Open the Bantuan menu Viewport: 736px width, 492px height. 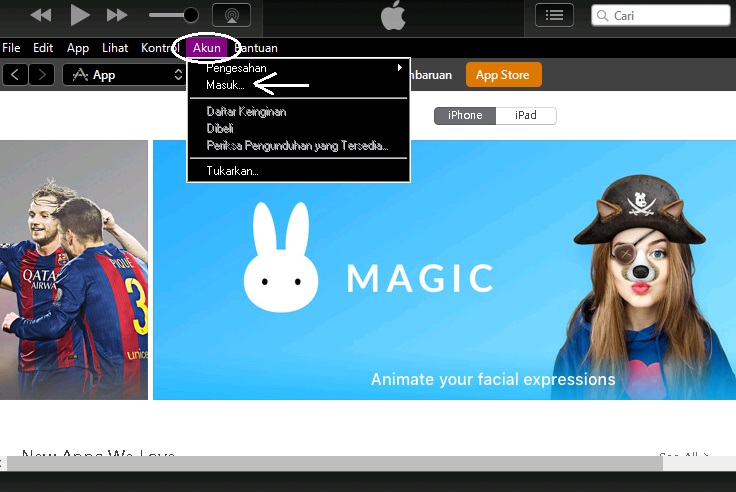pyautogui.click(x=256, y=48)
